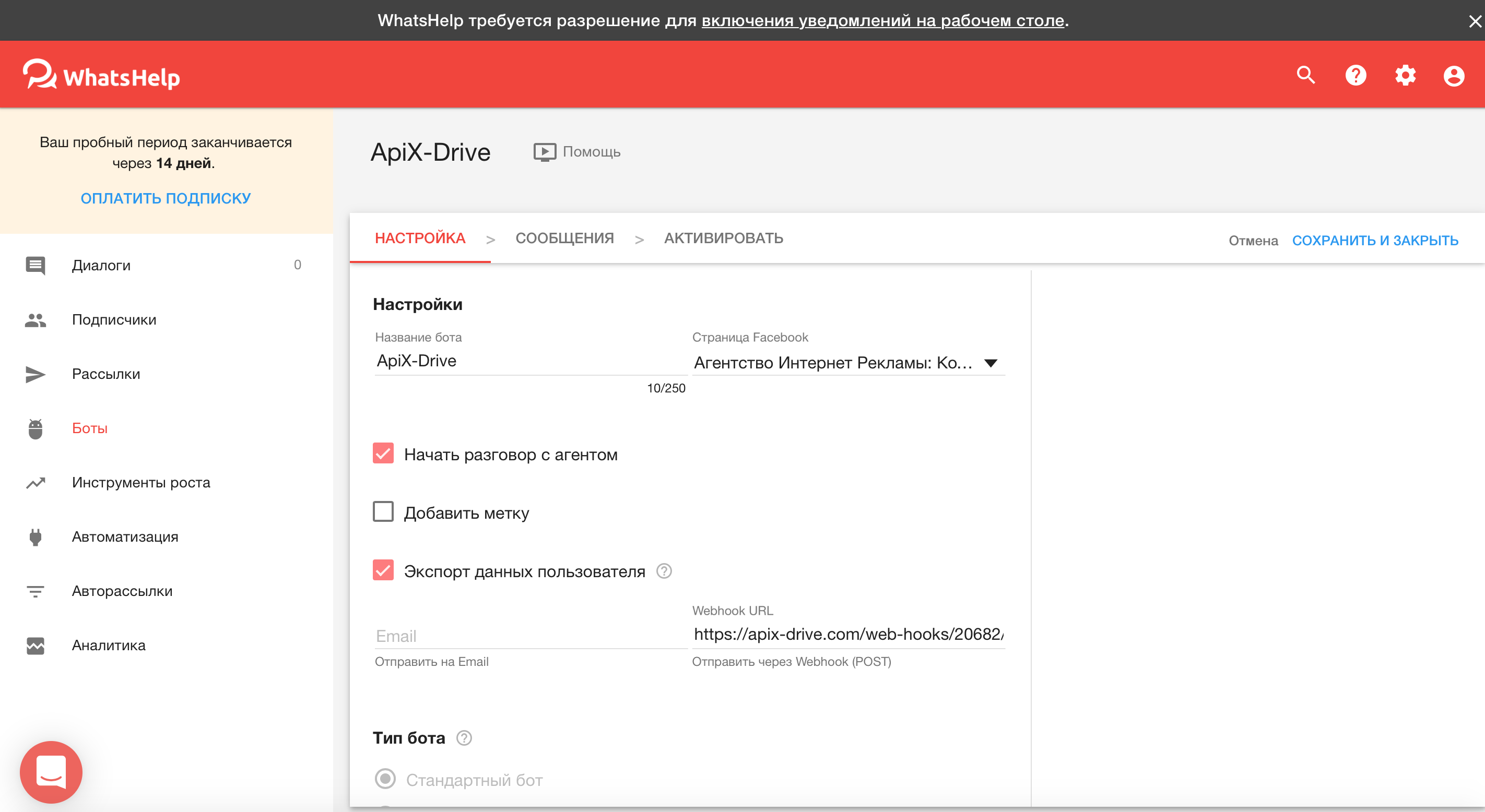This screenshot has width=1485, height=812.
Task: Switch to the НАСТРОЙКА tab
Action: click(x=420, y=238)
